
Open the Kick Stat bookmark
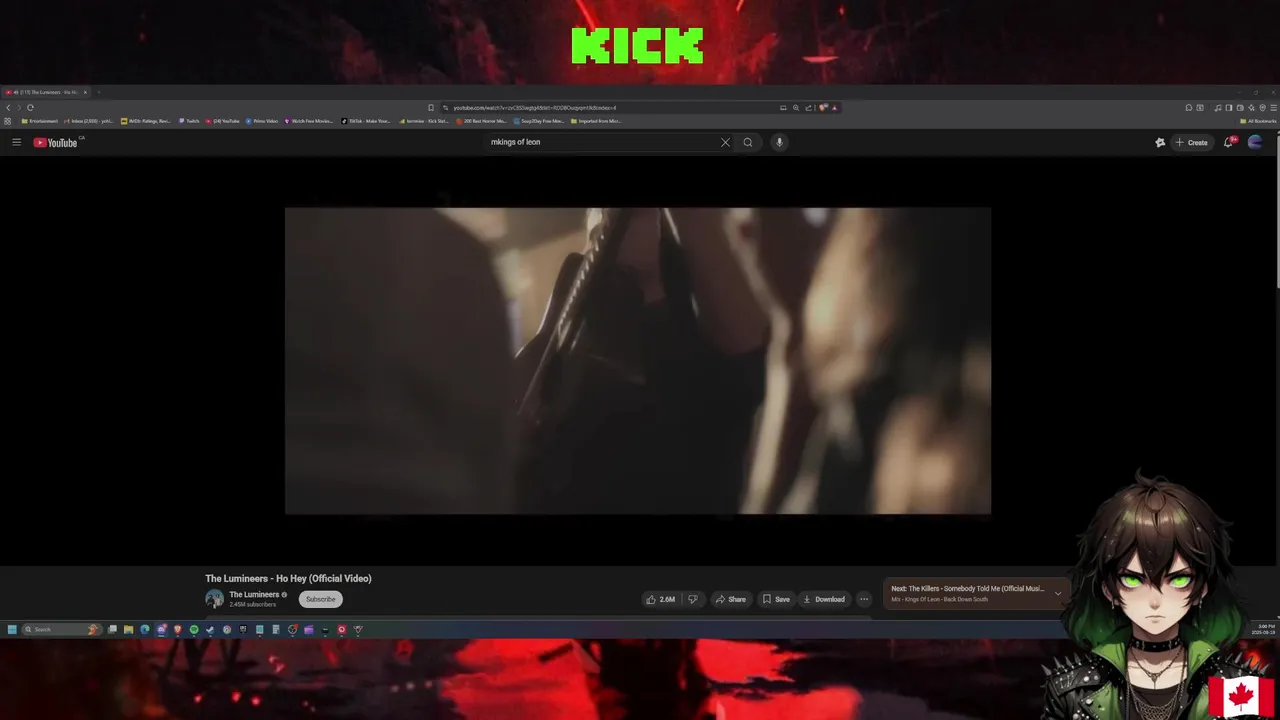point(424,121)
